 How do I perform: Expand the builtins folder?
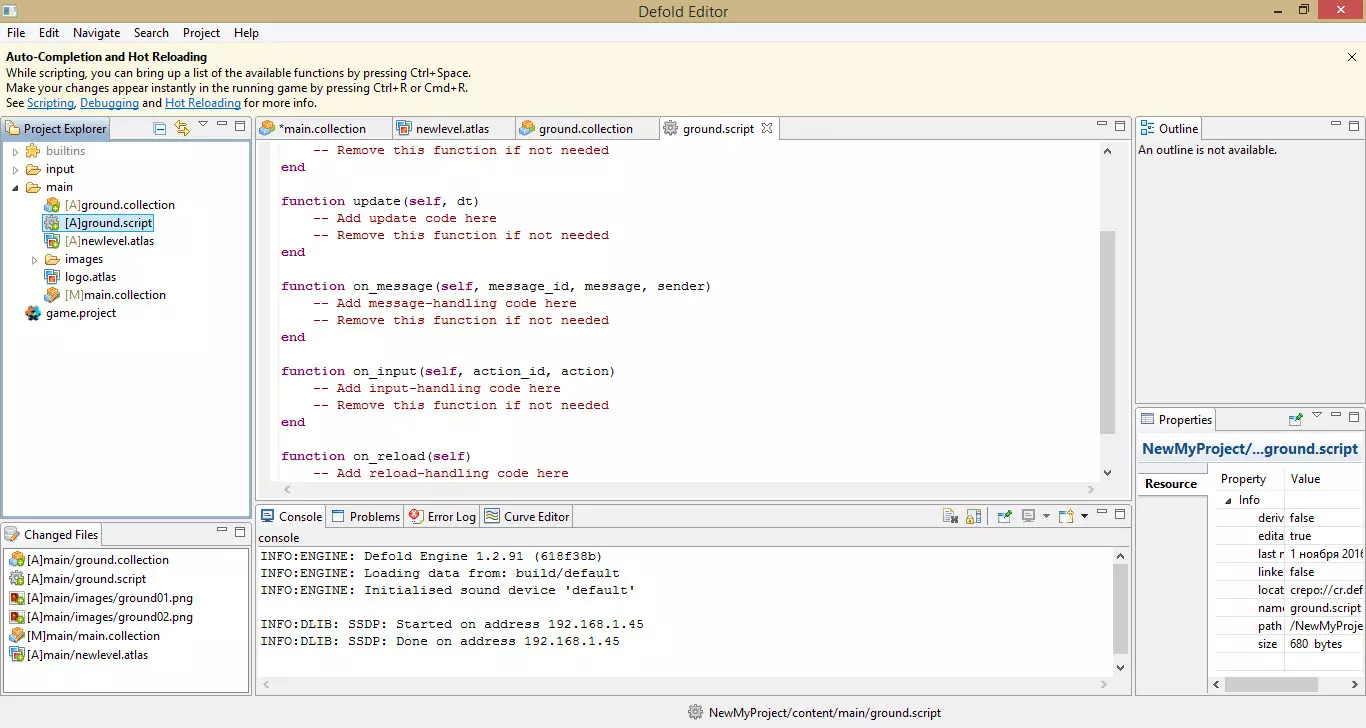pos(16,152)
